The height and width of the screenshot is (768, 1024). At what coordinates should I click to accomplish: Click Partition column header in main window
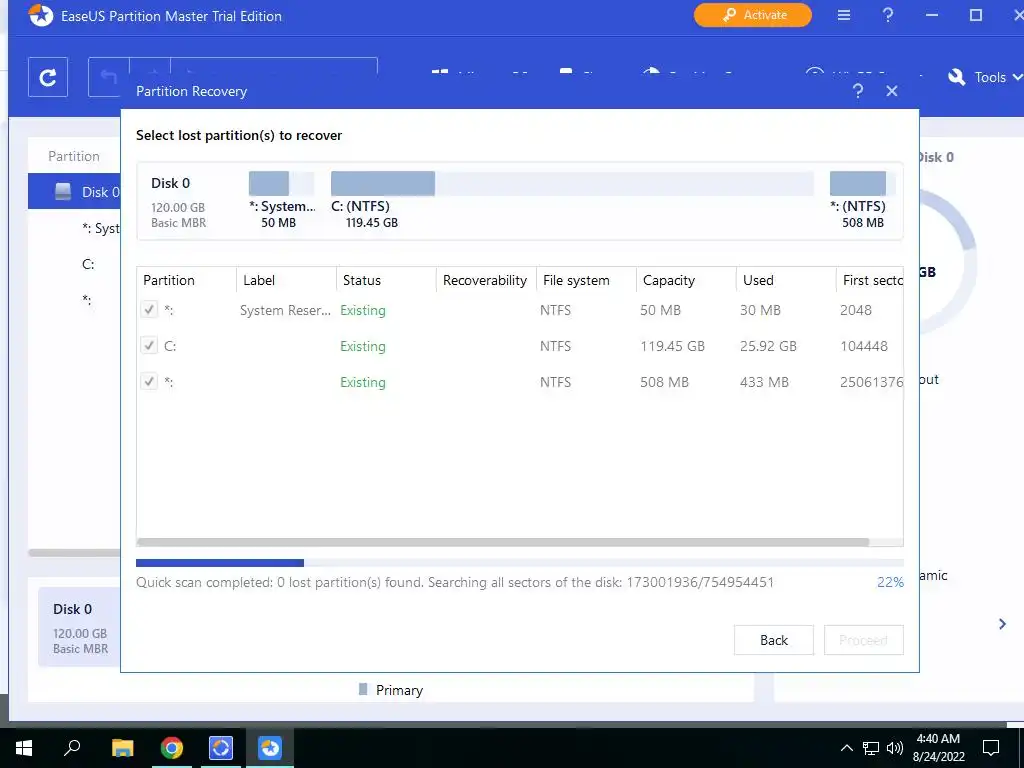[74, 156]
